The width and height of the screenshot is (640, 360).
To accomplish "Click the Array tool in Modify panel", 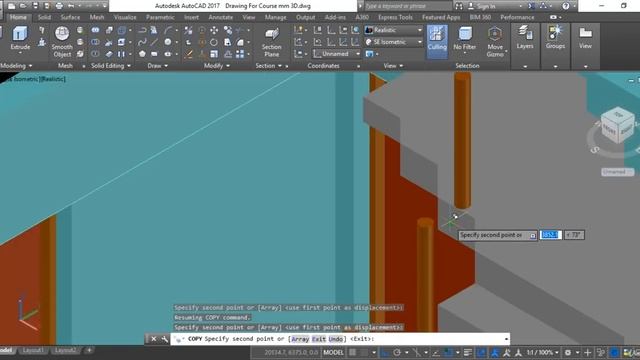I will (x=240, y=54).
